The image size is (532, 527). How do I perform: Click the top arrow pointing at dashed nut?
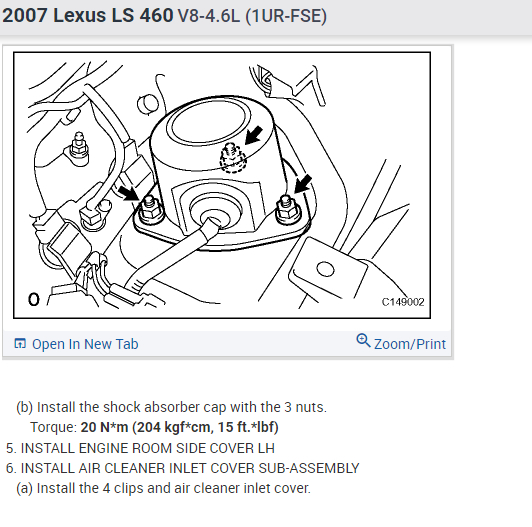click(254, 135)
